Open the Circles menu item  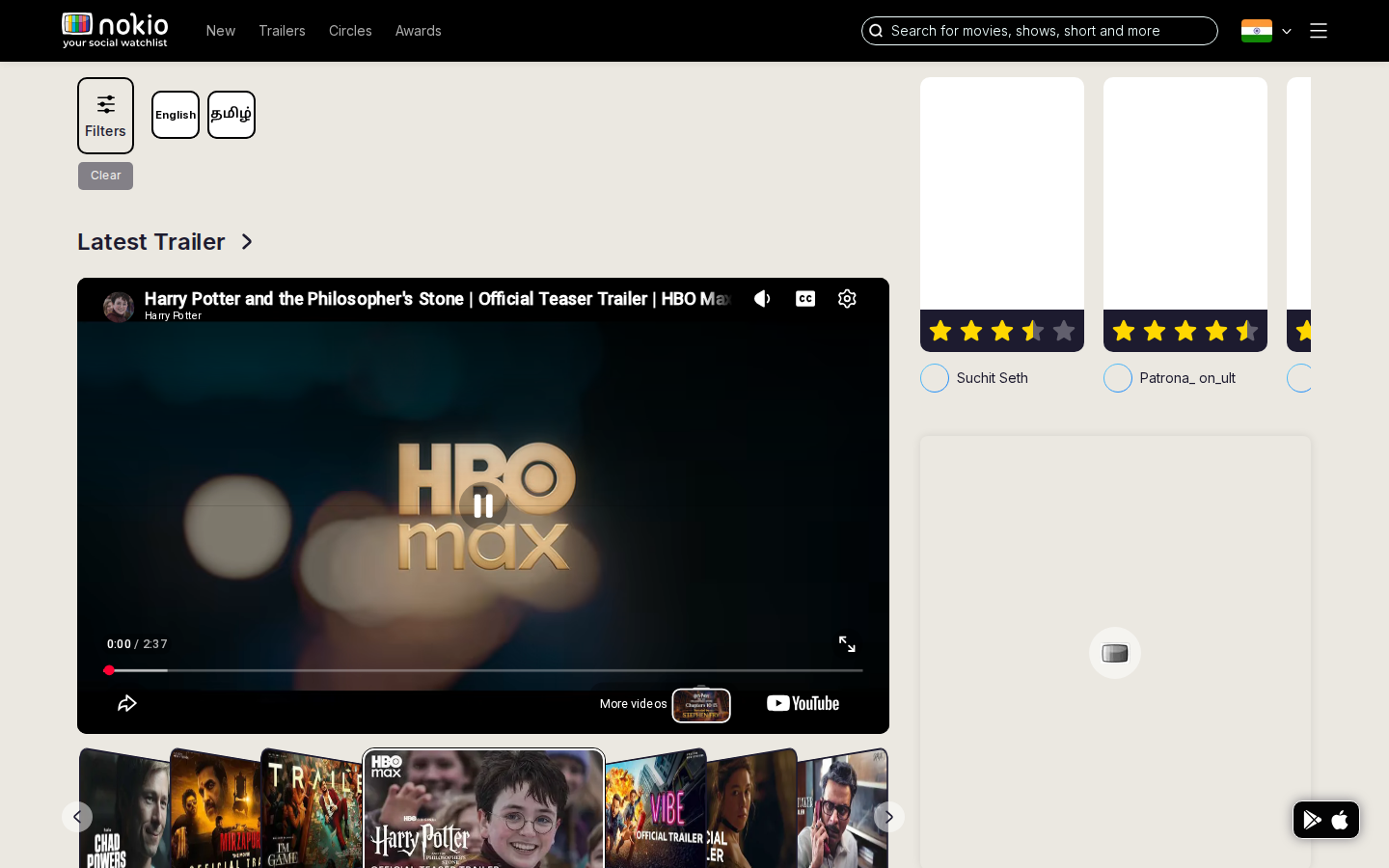[350, 31]
